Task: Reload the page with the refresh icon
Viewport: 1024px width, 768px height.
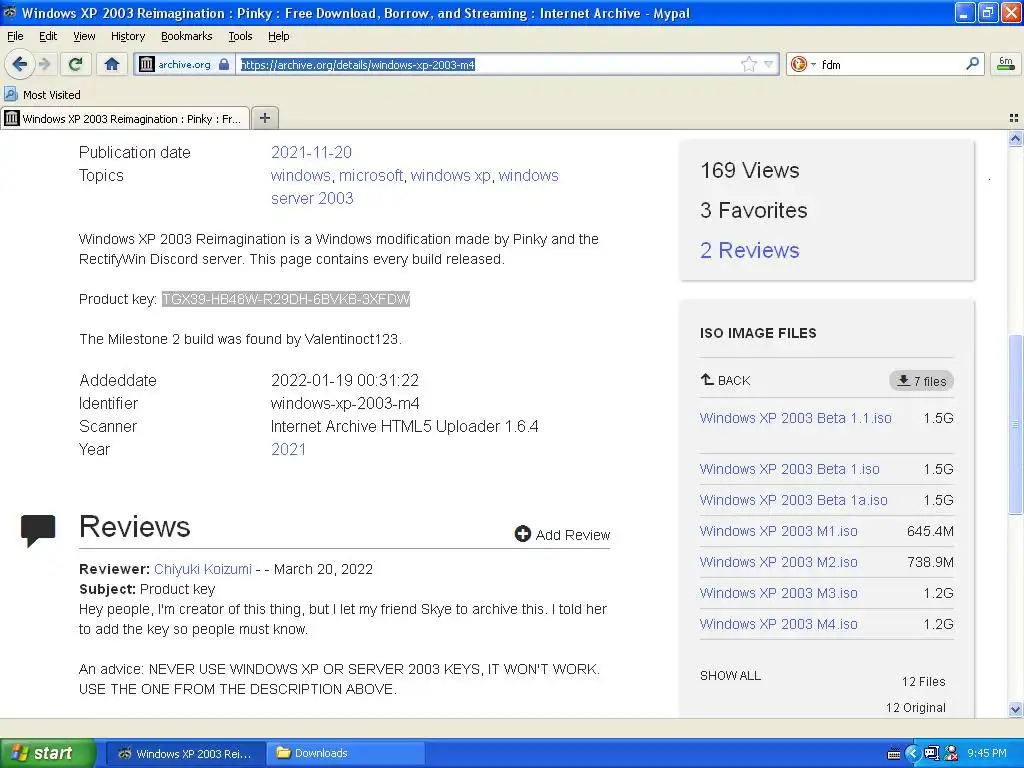Action: (75, 64)
